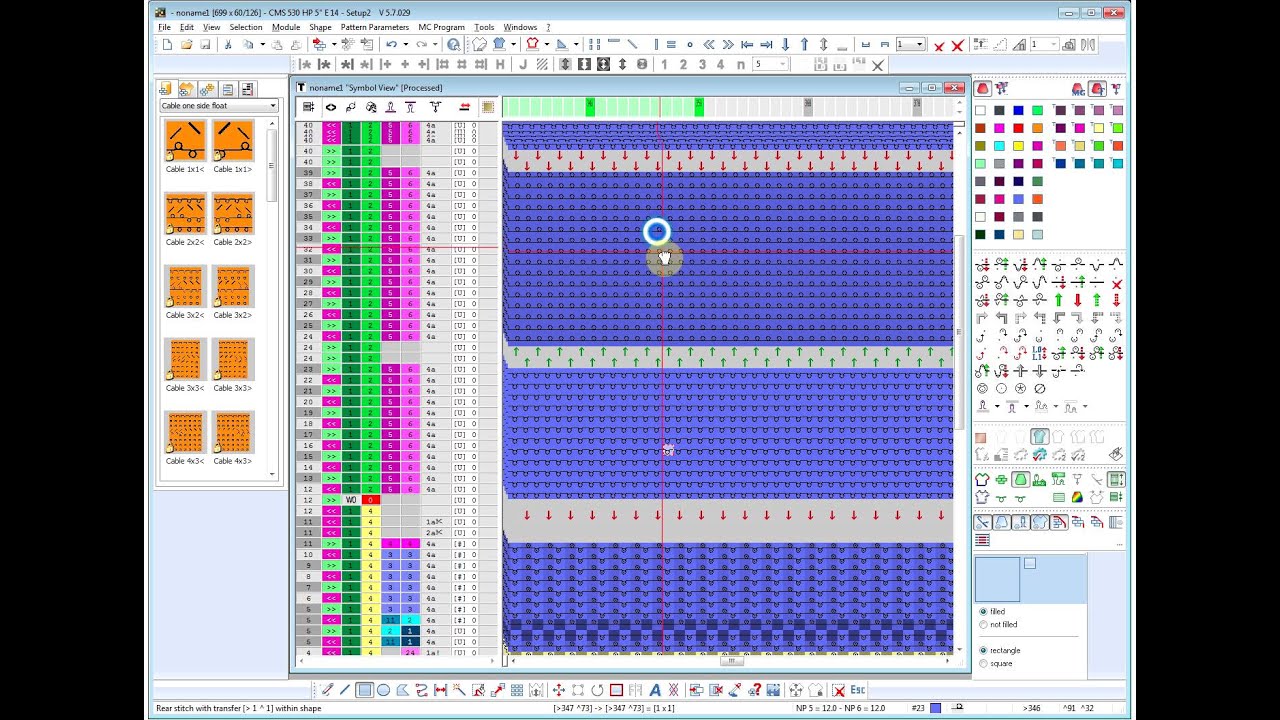Select the Ellipse draw tool

point(383,690)
